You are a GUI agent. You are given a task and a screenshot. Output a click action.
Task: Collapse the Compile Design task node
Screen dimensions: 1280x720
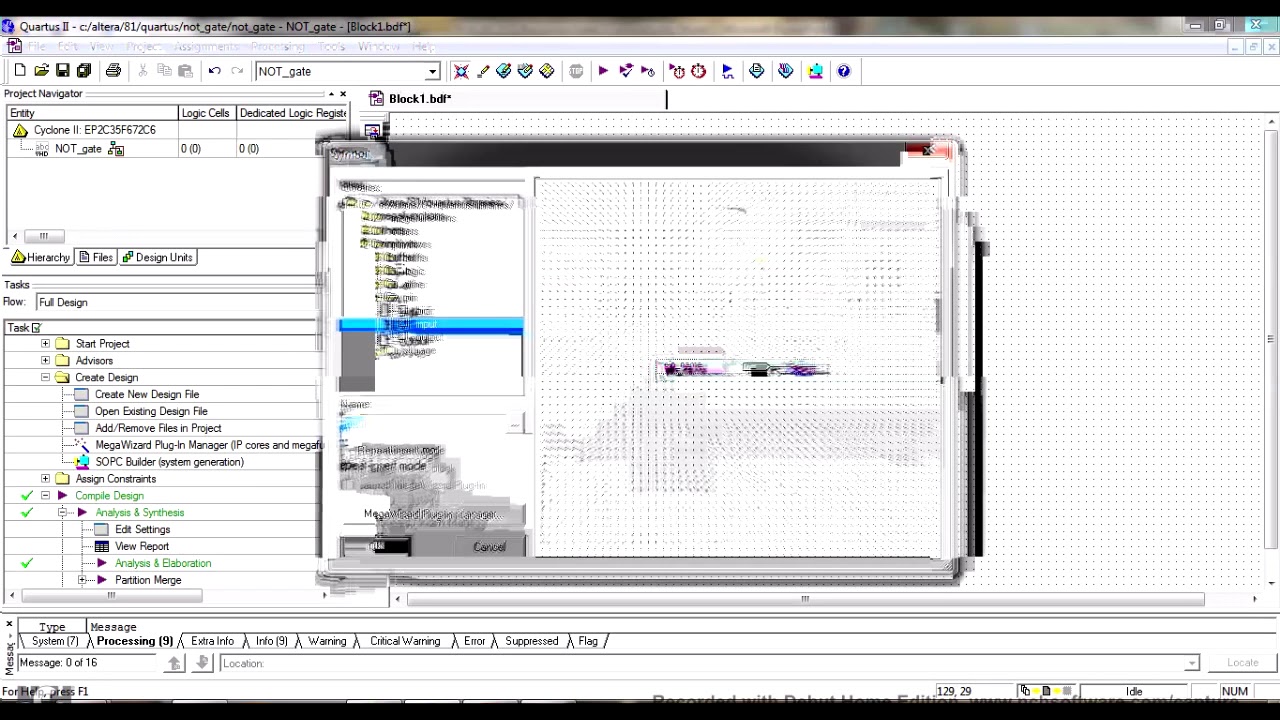point(45,495)
